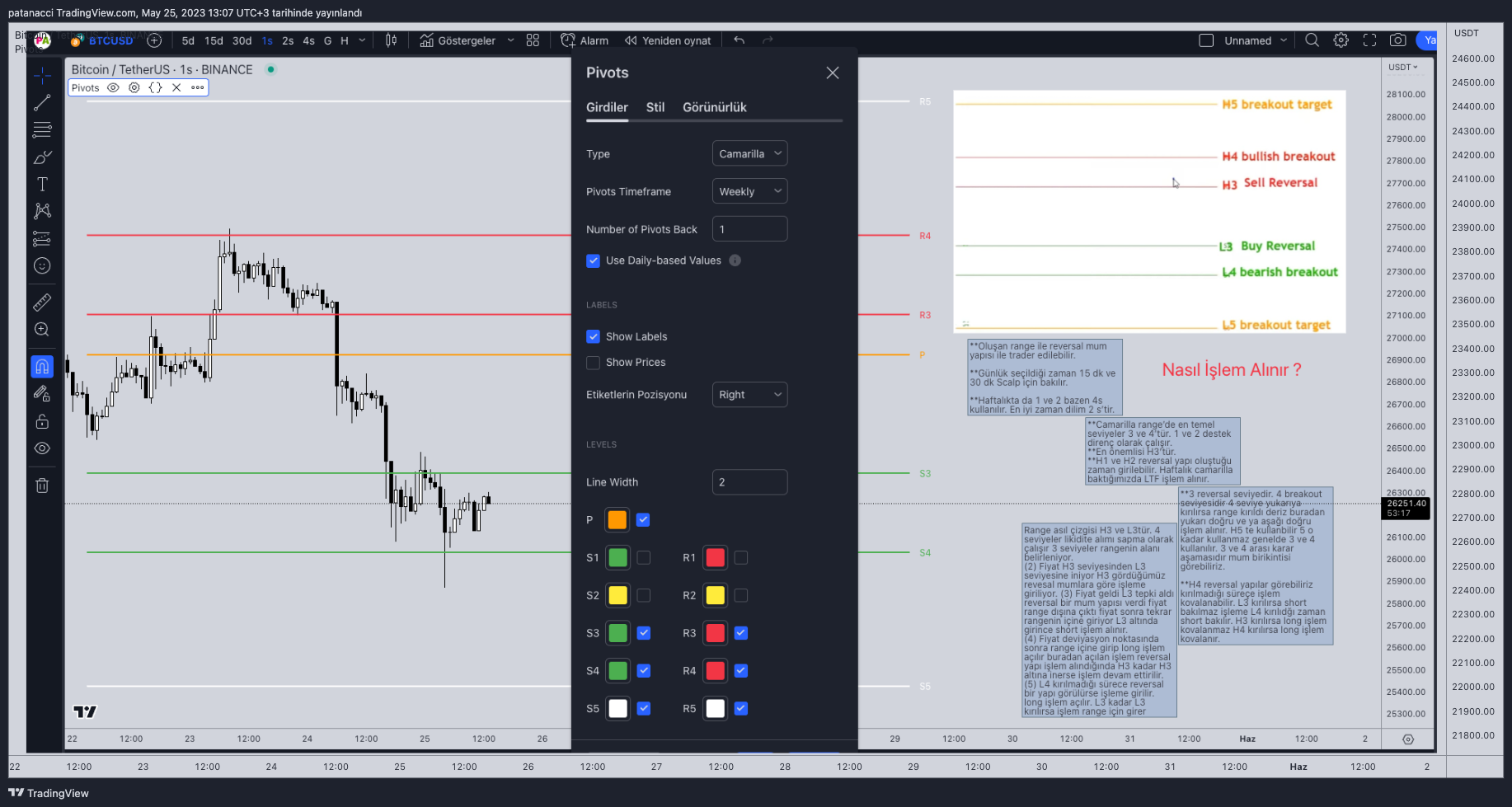The image size is (1512, 807).
Task: Select the text annotation tool
Action: point(42,185)
